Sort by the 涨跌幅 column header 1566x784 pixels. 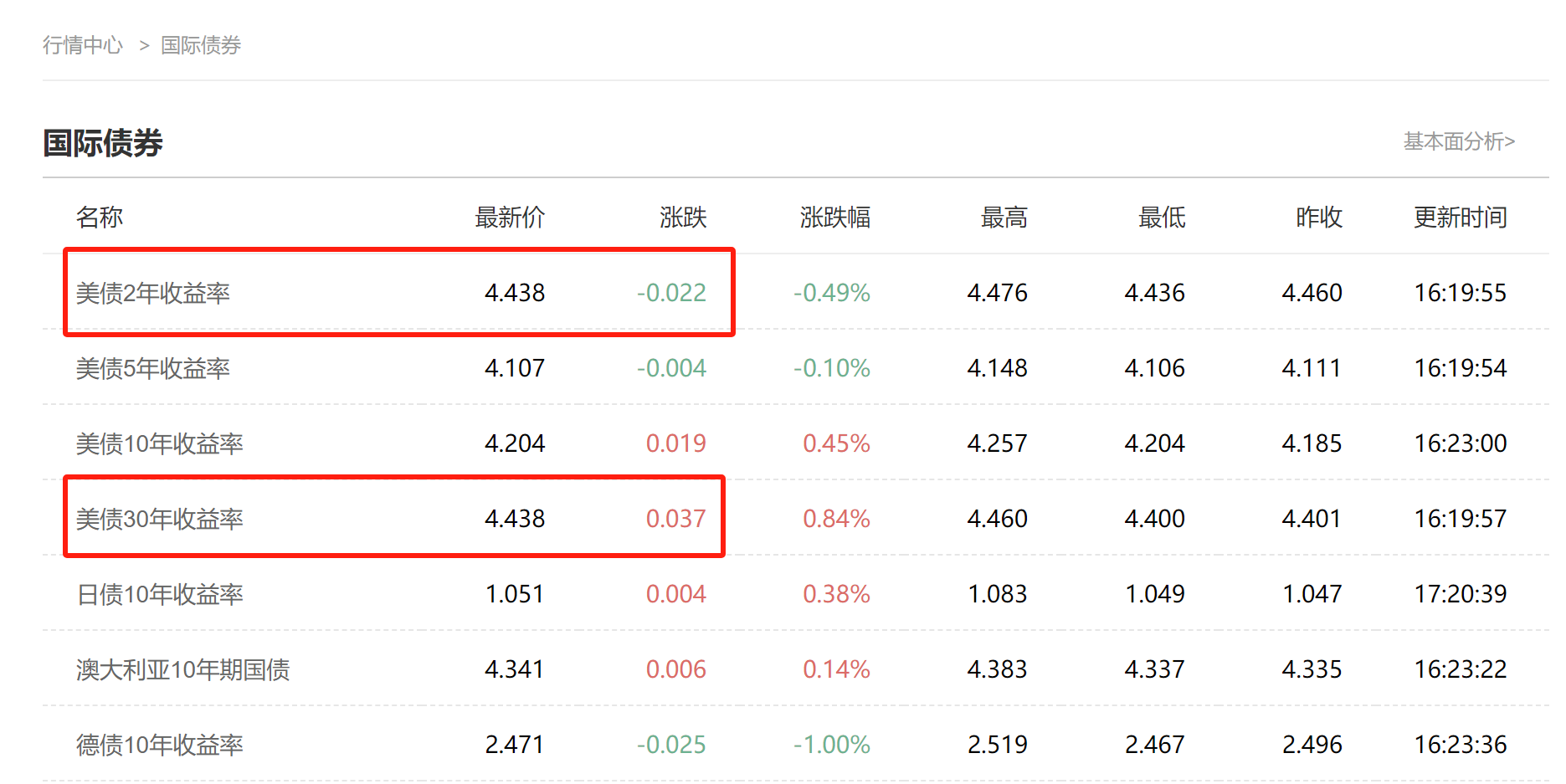pyautogui.click(x=834, y=218)
